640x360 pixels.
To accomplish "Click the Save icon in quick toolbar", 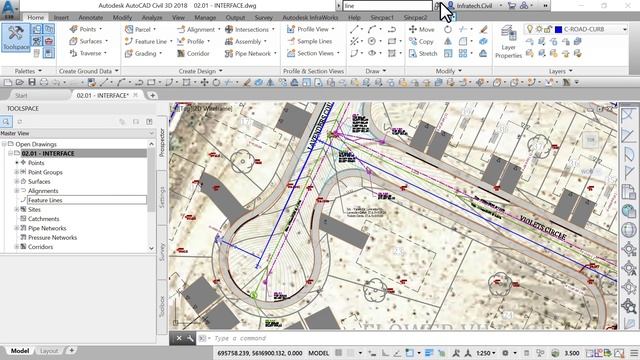I will [32, 82].
